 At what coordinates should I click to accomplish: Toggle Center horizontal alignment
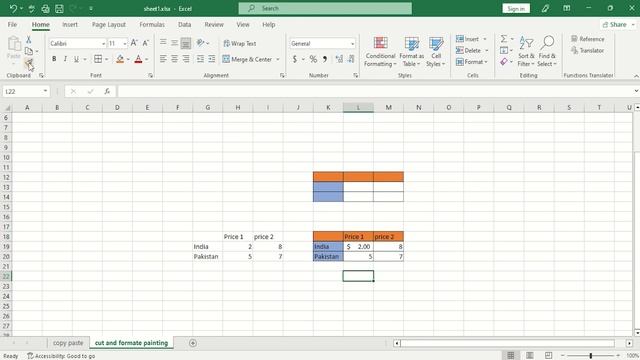coord(174,59)
